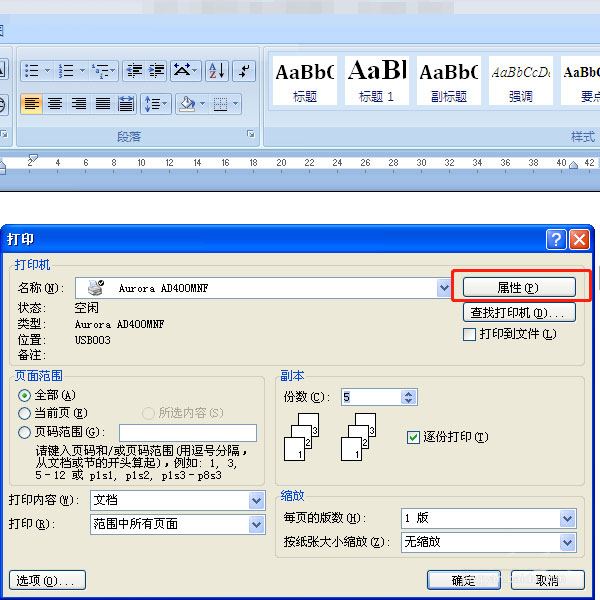
Task: Click page range input field
Action: point(188,433)
